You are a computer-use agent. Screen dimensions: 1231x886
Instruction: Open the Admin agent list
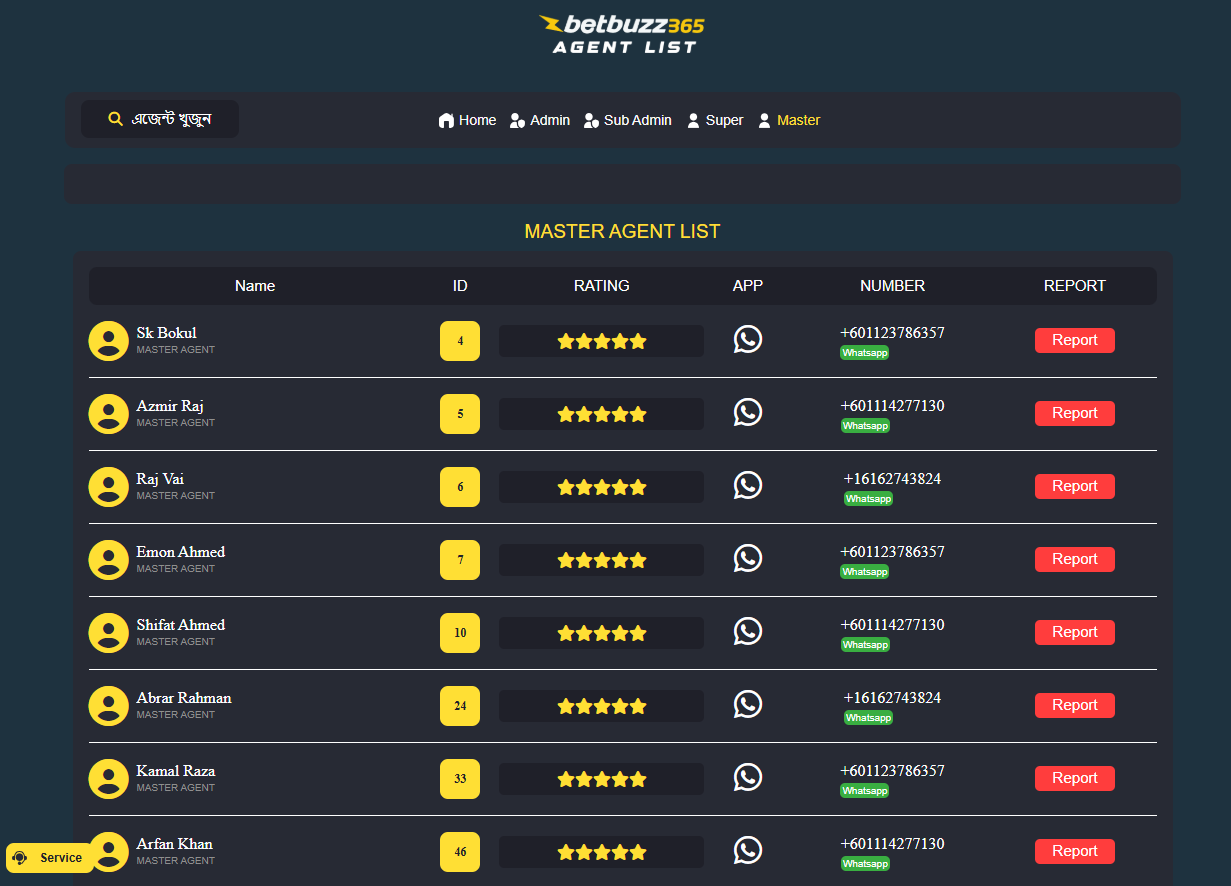(540, 120)
